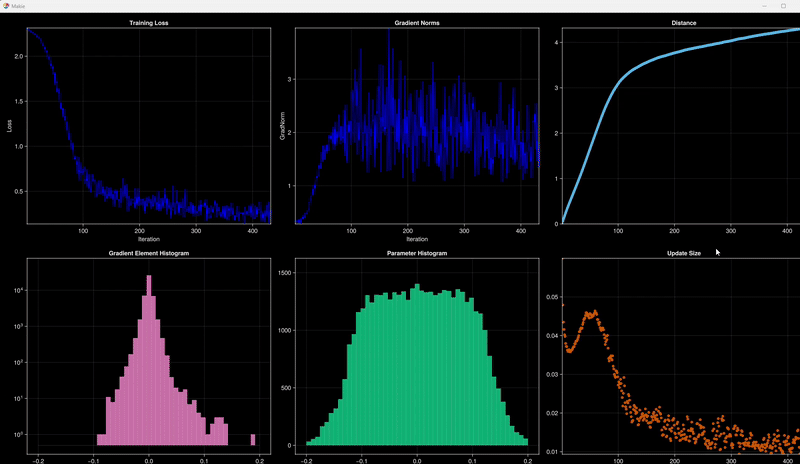Maximize the Makie window

click(783, 6)
